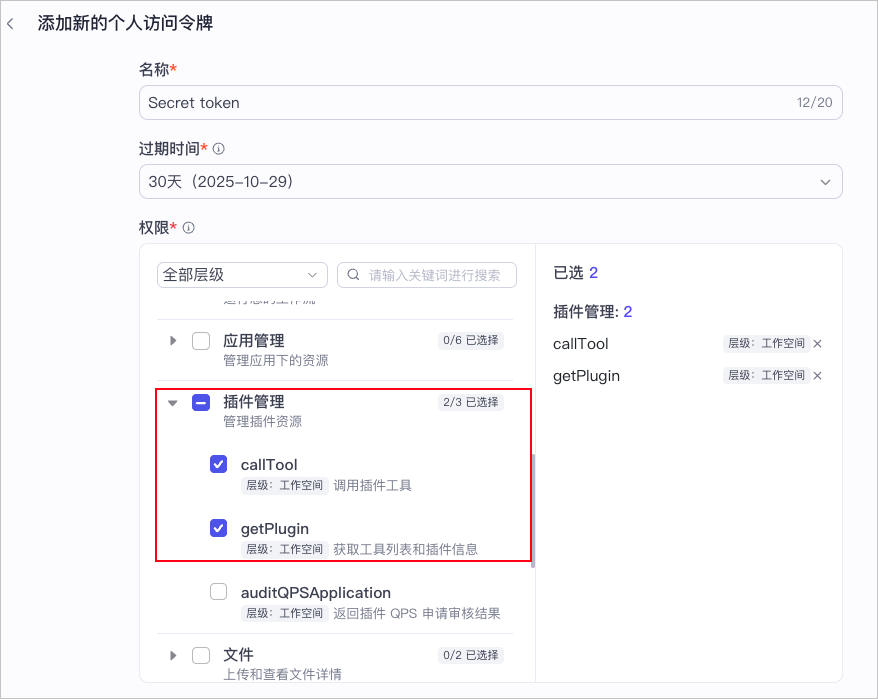Click the 0/2 已选择 badge

[470, 655]
